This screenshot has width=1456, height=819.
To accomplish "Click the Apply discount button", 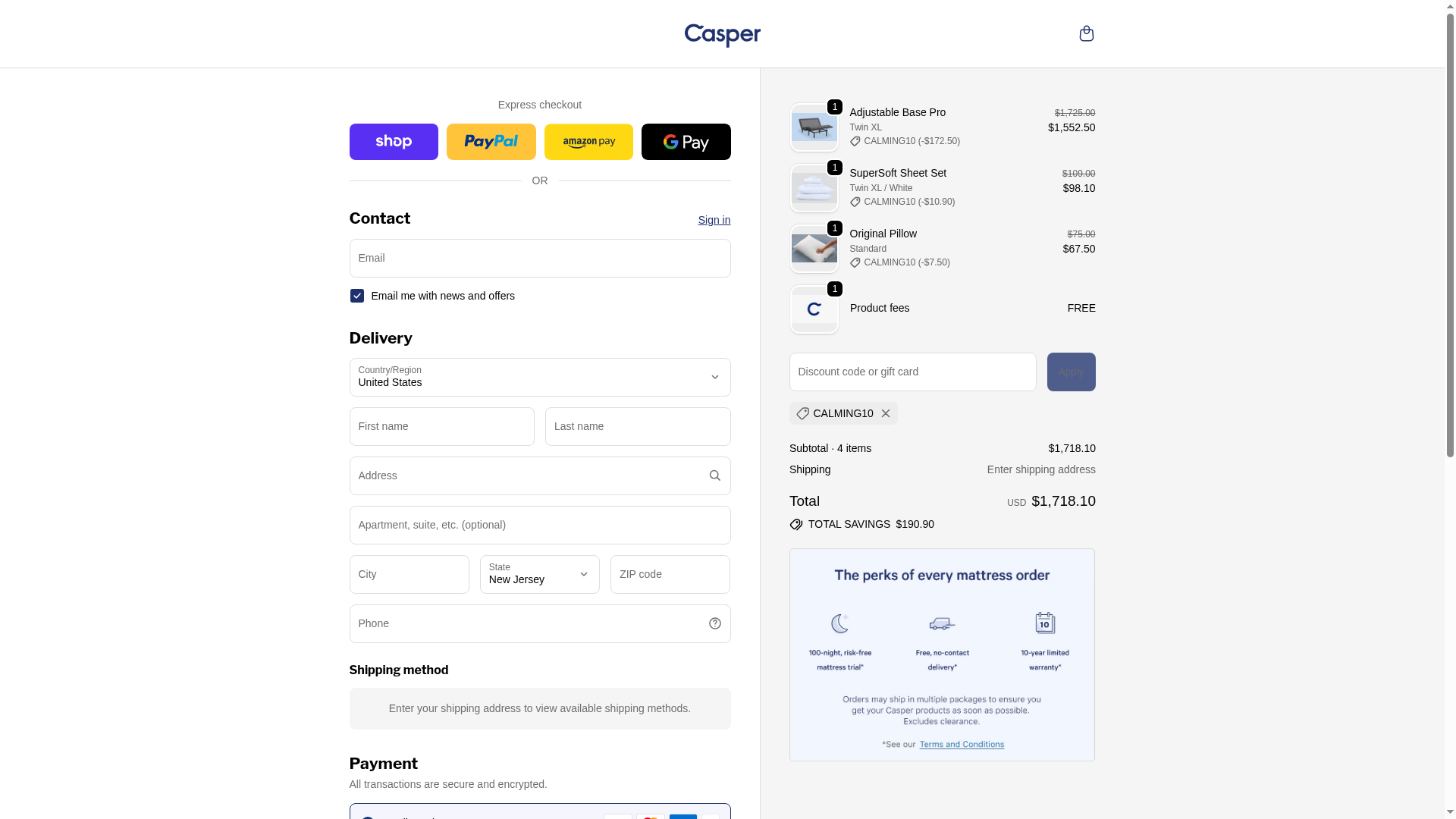I will 1071,372.
